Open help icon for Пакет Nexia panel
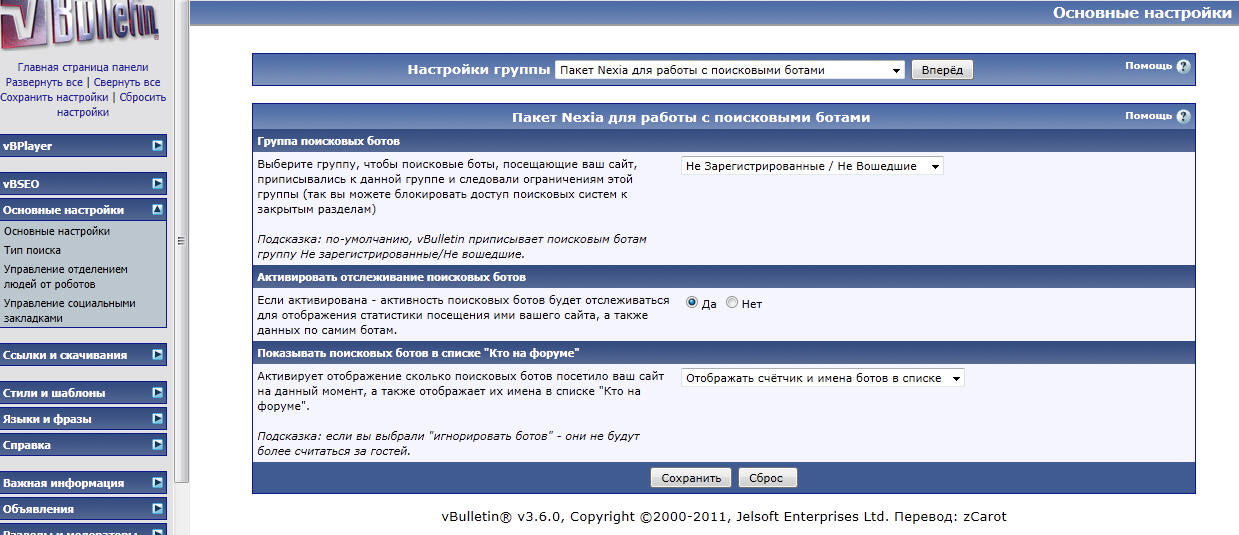The width and height of the screenshot is (1239, 535). pyautogui.click(x=1183, y=117)
